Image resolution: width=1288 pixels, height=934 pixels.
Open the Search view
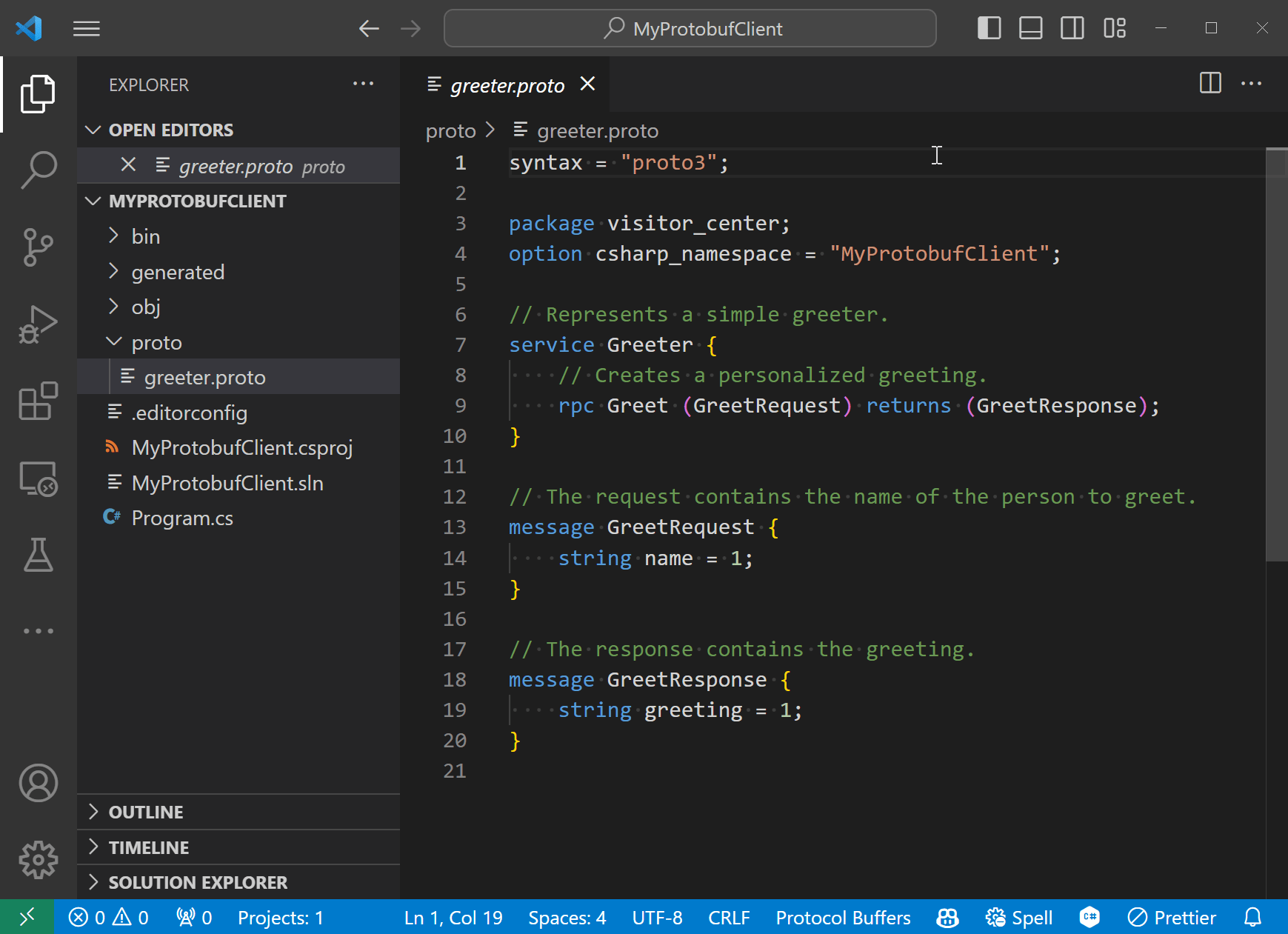point(38,168)
